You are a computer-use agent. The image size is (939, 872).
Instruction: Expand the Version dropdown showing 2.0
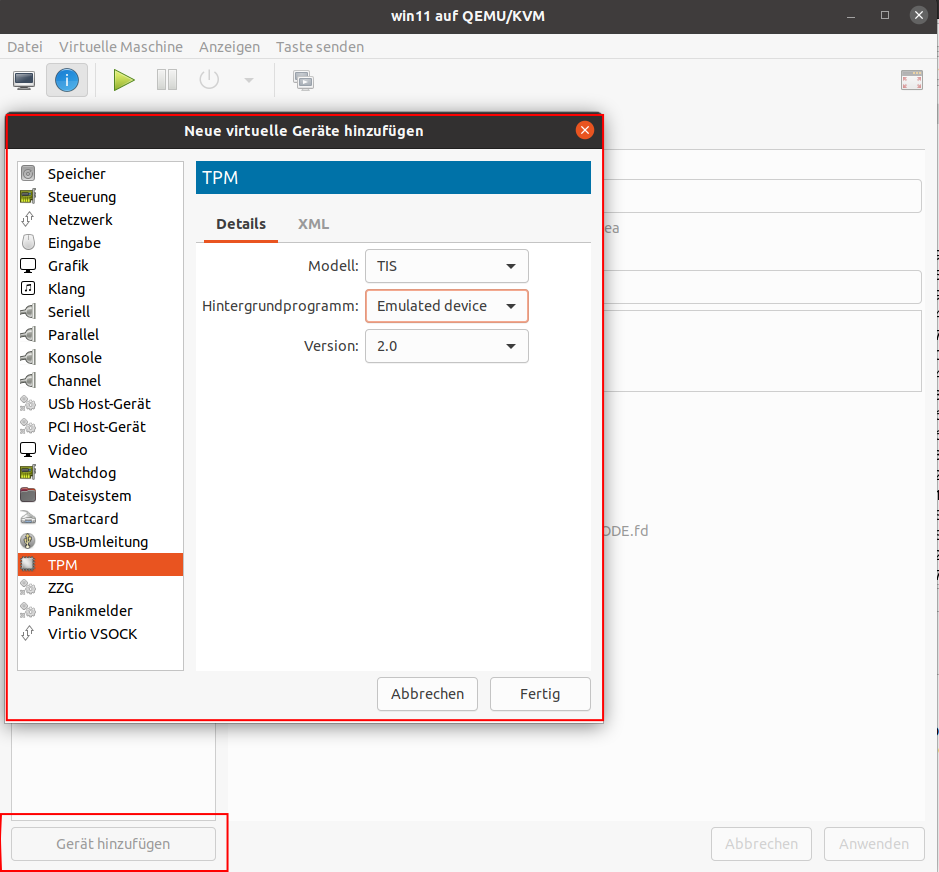point(446,346)
